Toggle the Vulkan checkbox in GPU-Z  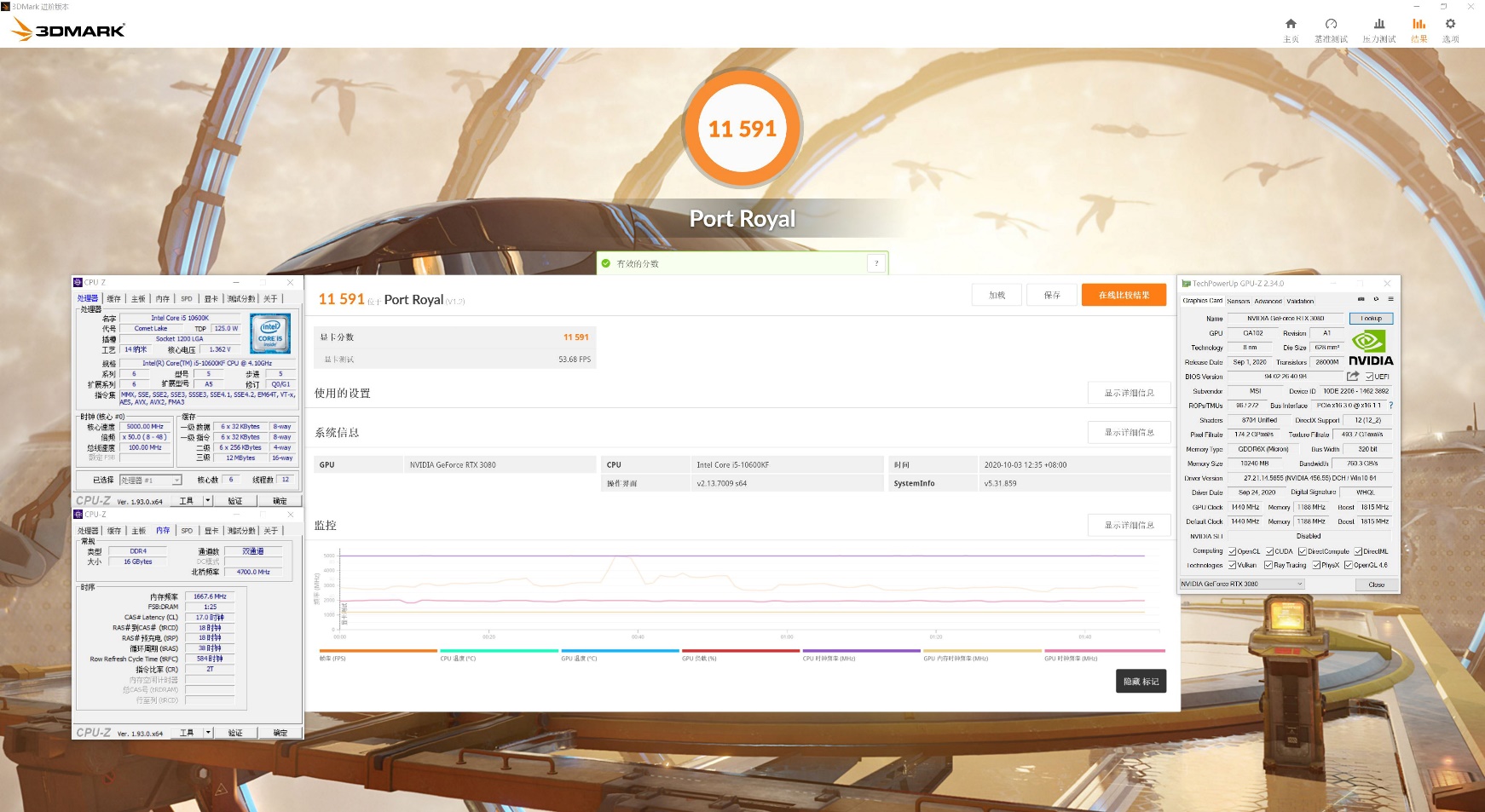(x=1233, y=565)
